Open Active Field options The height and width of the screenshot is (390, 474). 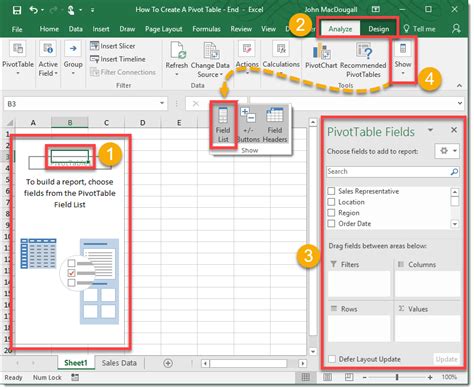pyautogui.click(x=48, y=59)
